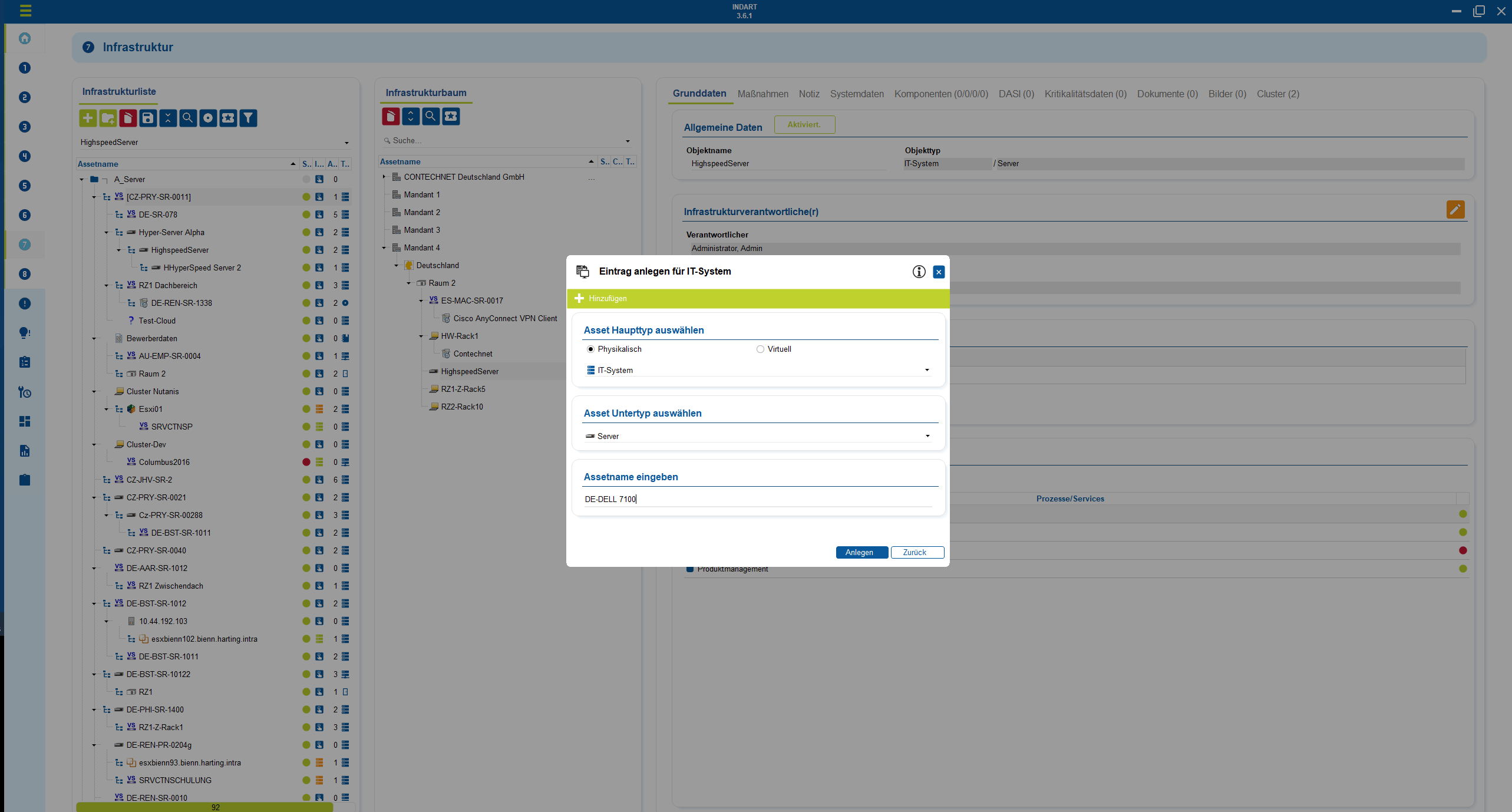
Task: Click the save disk icon in Infrastrukturliste toolbar
Action: [148, 118]
